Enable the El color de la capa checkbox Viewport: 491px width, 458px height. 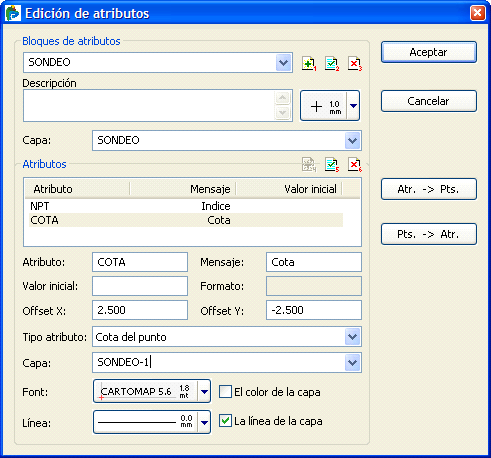click(x=225, y=392)
